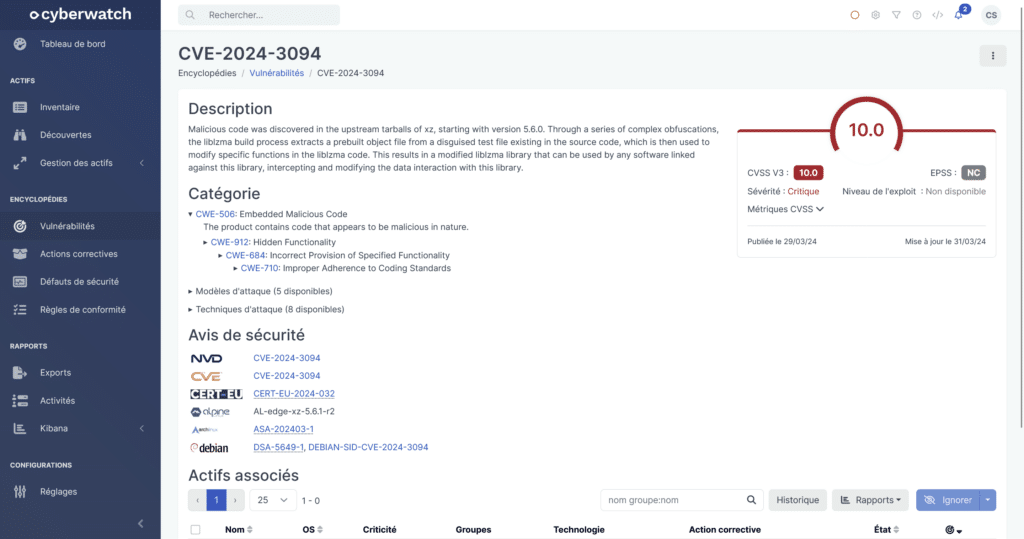Screen dimensions: 1024x539
Task: Open CERT-EU-2024-032 advisory link
Action: point(294,394)
